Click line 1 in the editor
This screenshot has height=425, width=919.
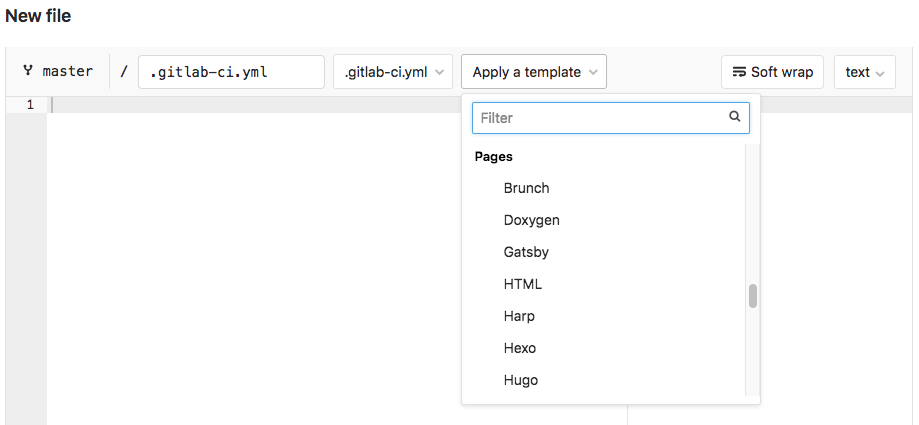[x=250, y=105]
